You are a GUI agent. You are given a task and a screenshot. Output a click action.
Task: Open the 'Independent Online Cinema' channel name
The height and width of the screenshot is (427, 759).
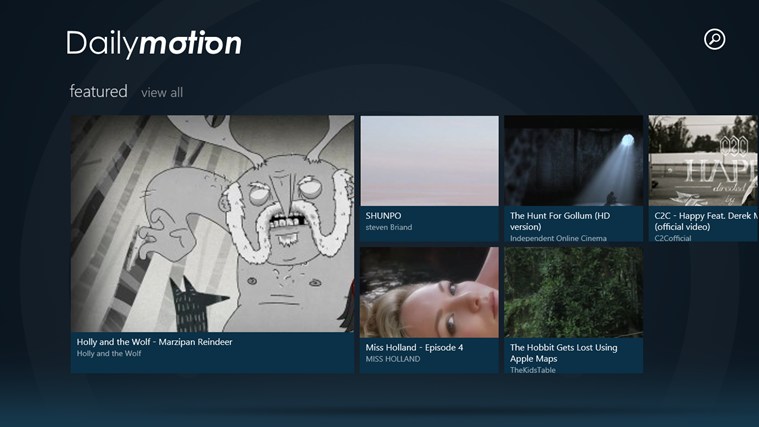coord(560,238)
